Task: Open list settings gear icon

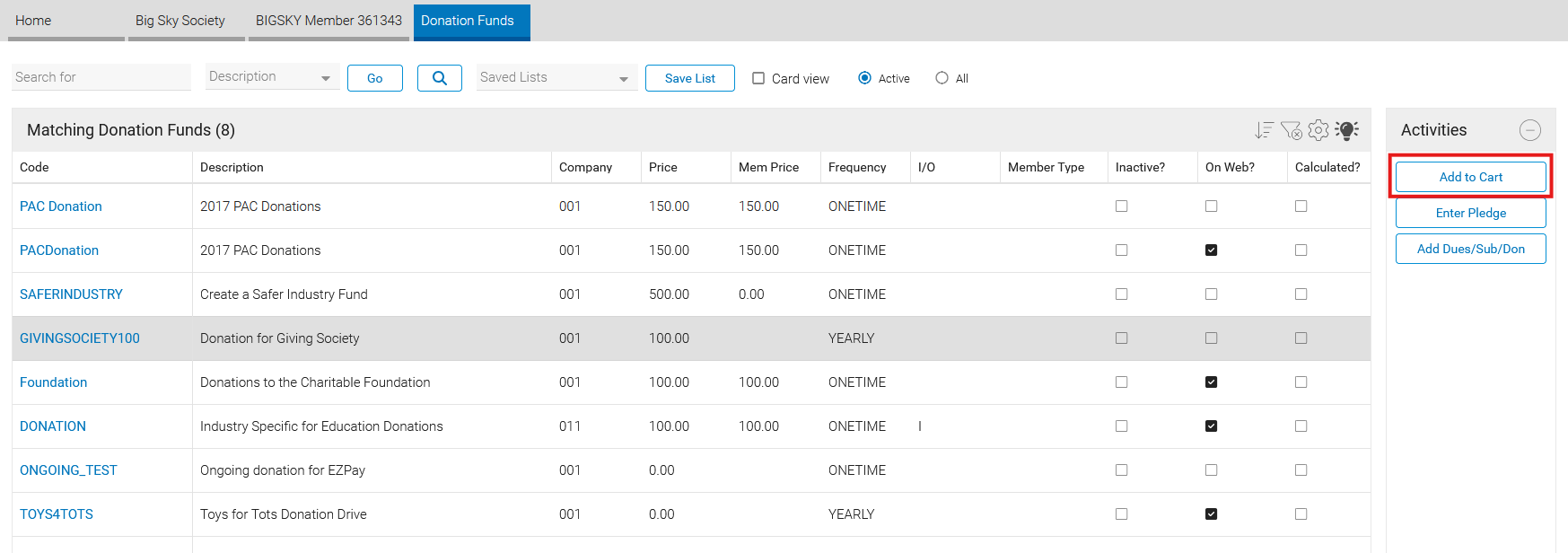Action: click(x=1318, y=130)
